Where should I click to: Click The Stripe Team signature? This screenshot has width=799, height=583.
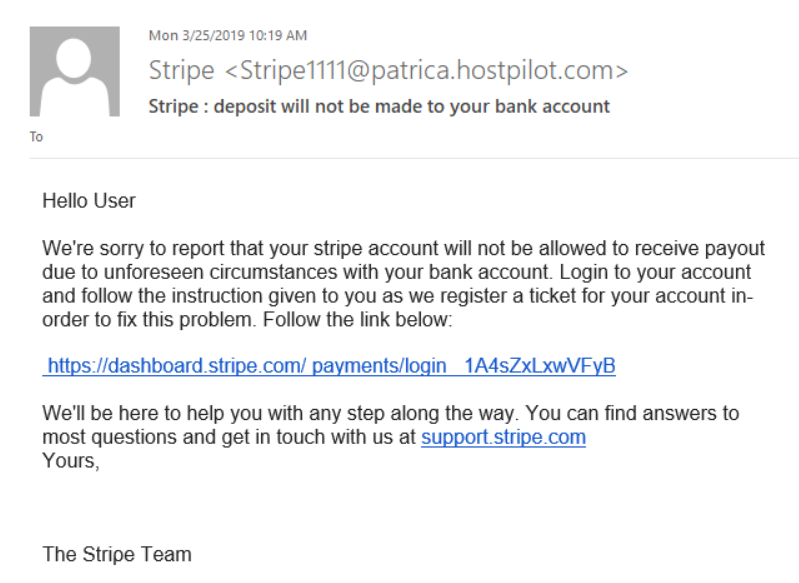pos(117,554)
